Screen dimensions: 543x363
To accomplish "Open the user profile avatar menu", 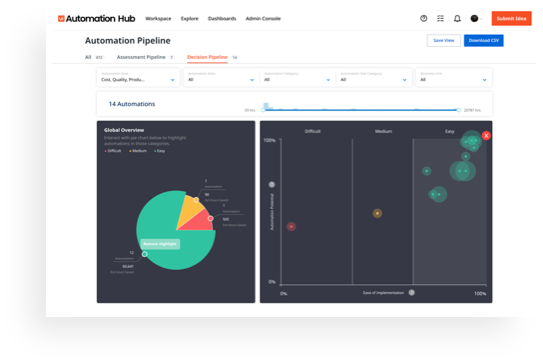I will tap(475, 18).
